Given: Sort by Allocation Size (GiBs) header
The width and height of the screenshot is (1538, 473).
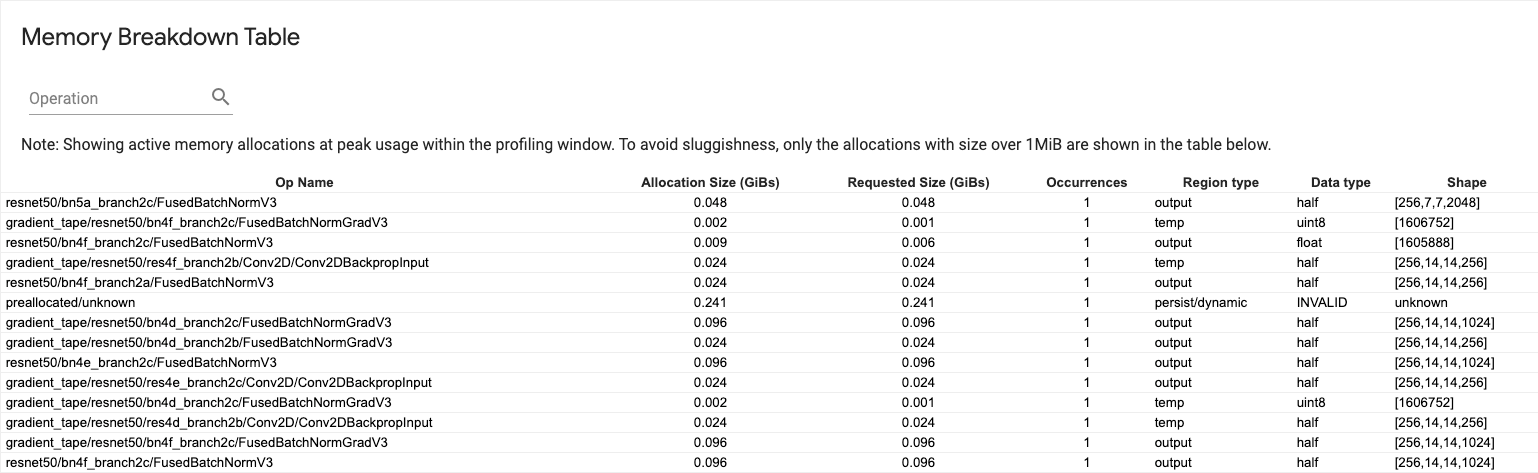Looking at the screenshot, I should click(x=710, y=182).
